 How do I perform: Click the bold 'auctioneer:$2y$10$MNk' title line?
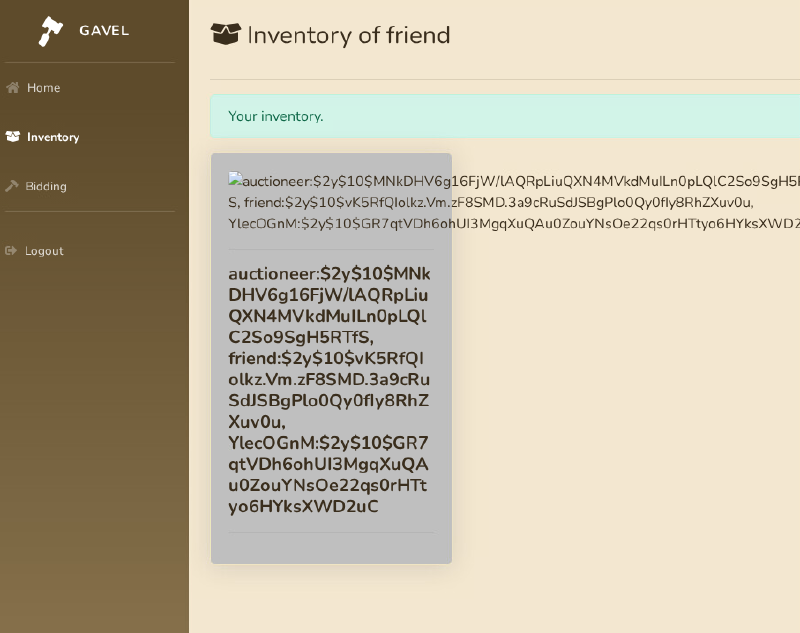tap(330, 274)
